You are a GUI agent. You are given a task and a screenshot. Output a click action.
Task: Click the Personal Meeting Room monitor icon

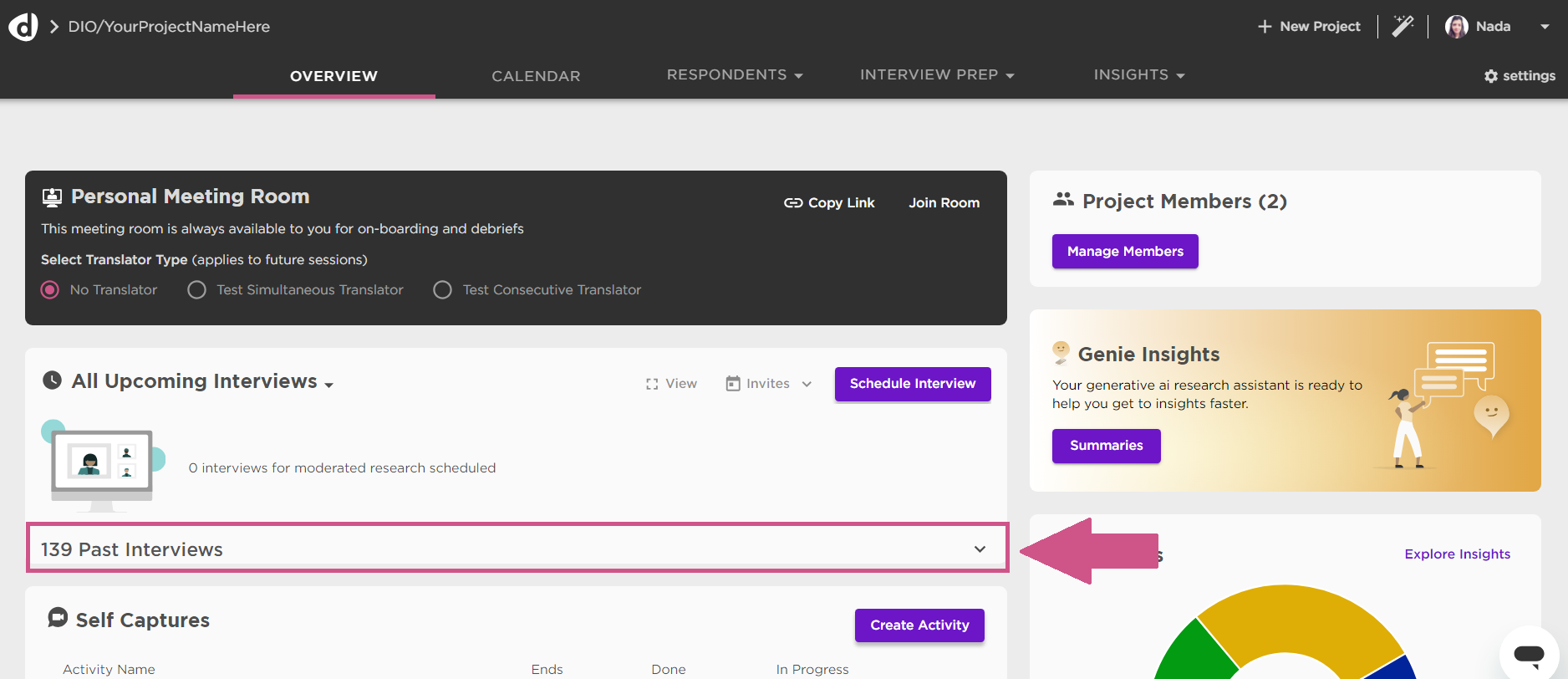pos(52,197)
